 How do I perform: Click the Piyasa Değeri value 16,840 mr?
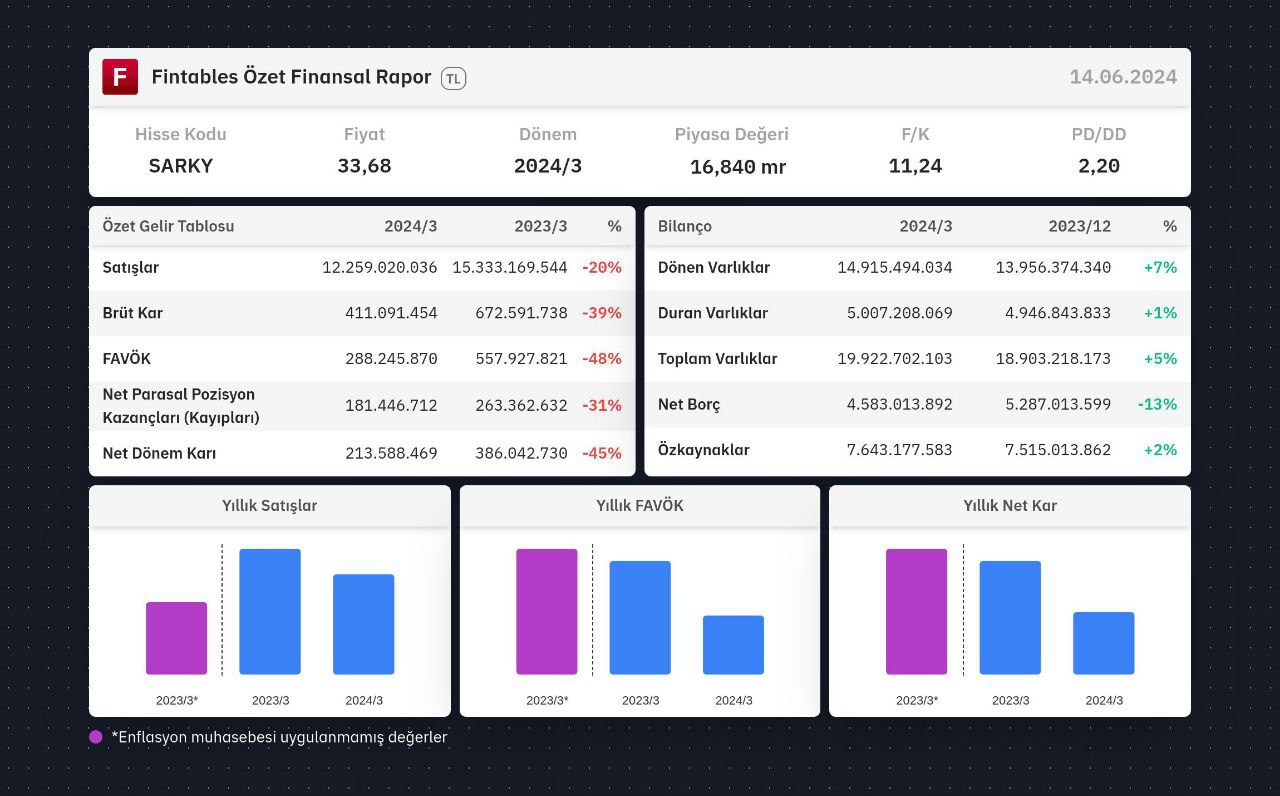[738, 167]
